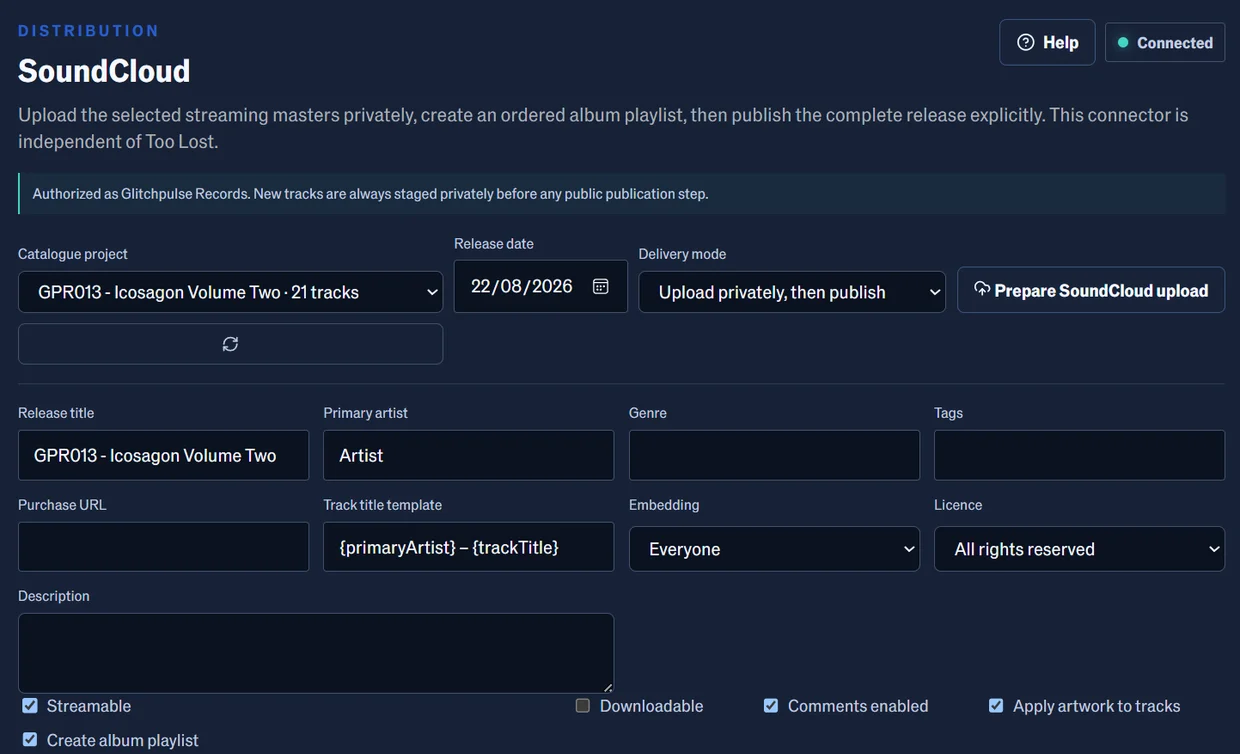Toggle the Comments enabled checkbox

771,706
